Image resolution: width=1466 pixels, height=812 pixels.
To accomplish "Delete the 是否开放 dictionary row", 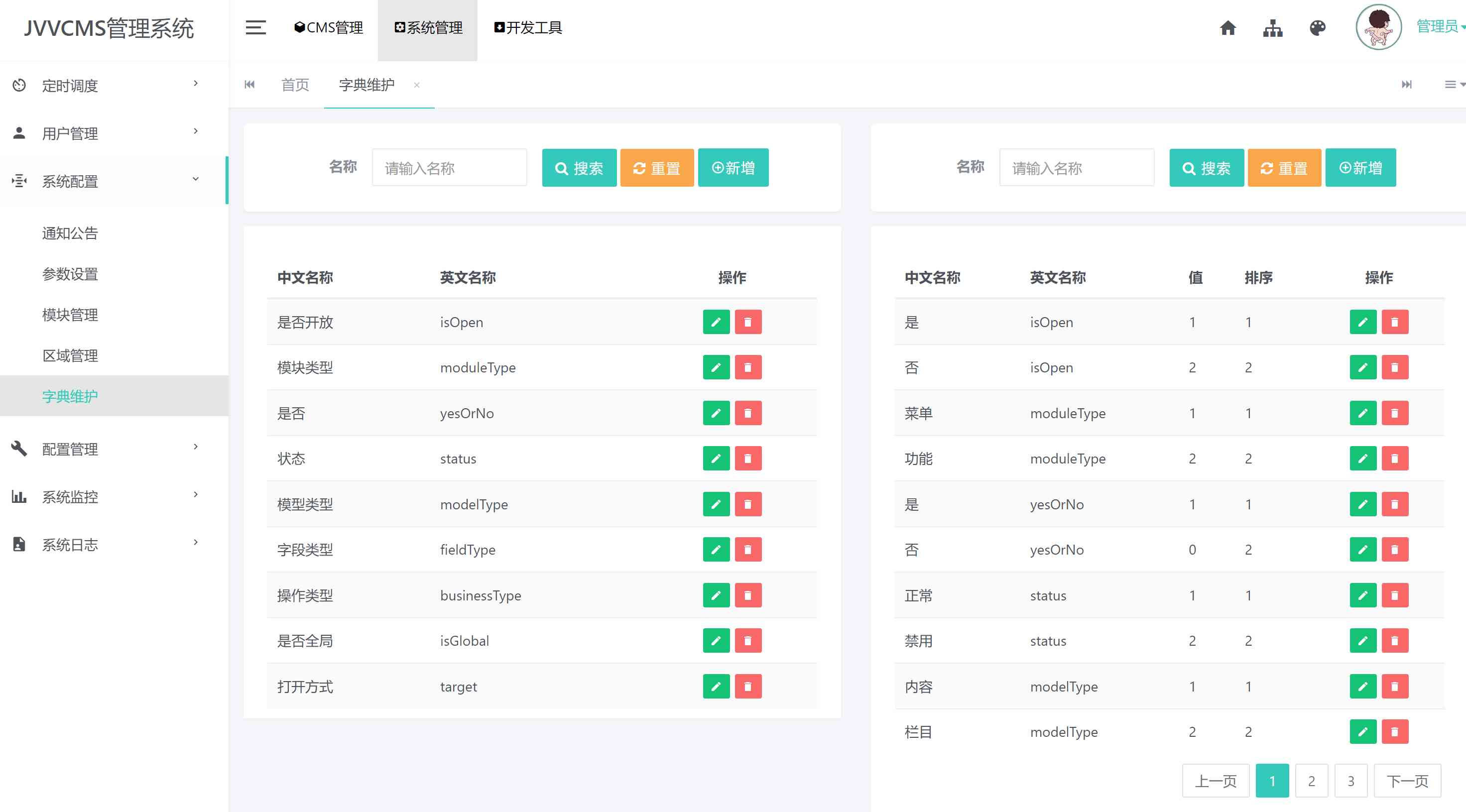I will pos(748,322).
